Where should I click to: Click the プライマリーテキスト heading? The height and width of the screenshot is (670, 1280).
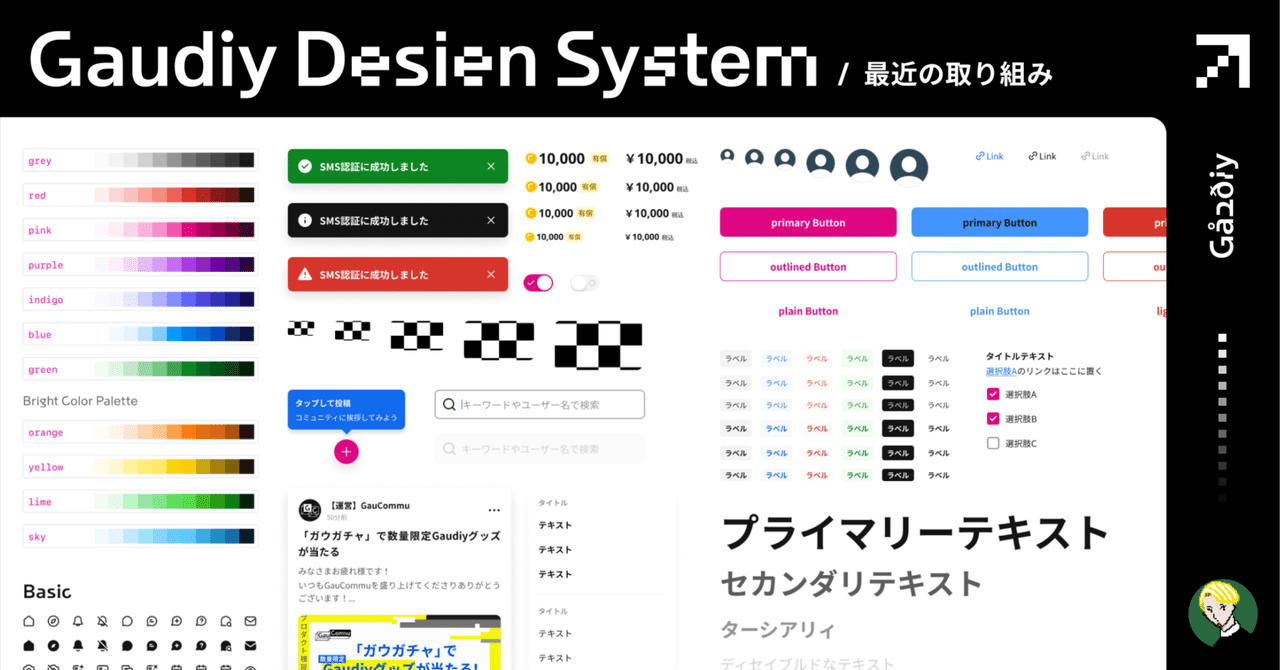pyautogui.click(x=915, y=532)
